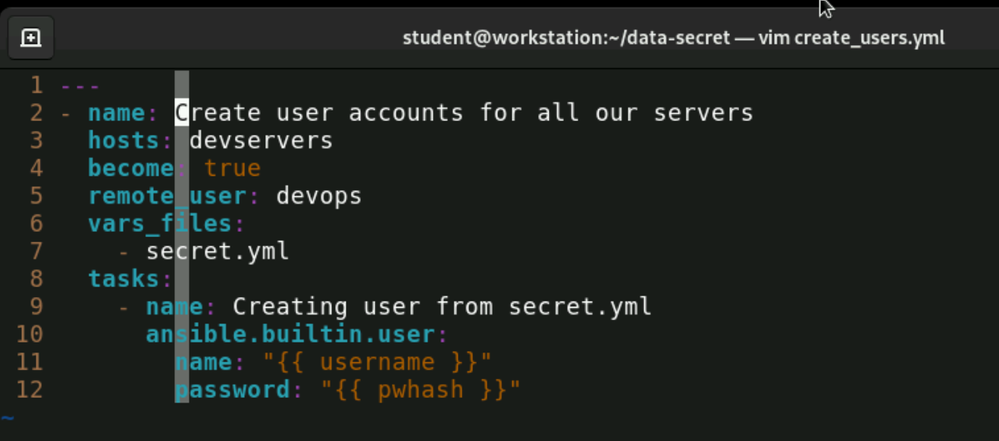Click the highlighted 'C' in Create
Image resolution: width=999 pixels, height=441 pixels.
pyautogui.click(x=182, y=113)
